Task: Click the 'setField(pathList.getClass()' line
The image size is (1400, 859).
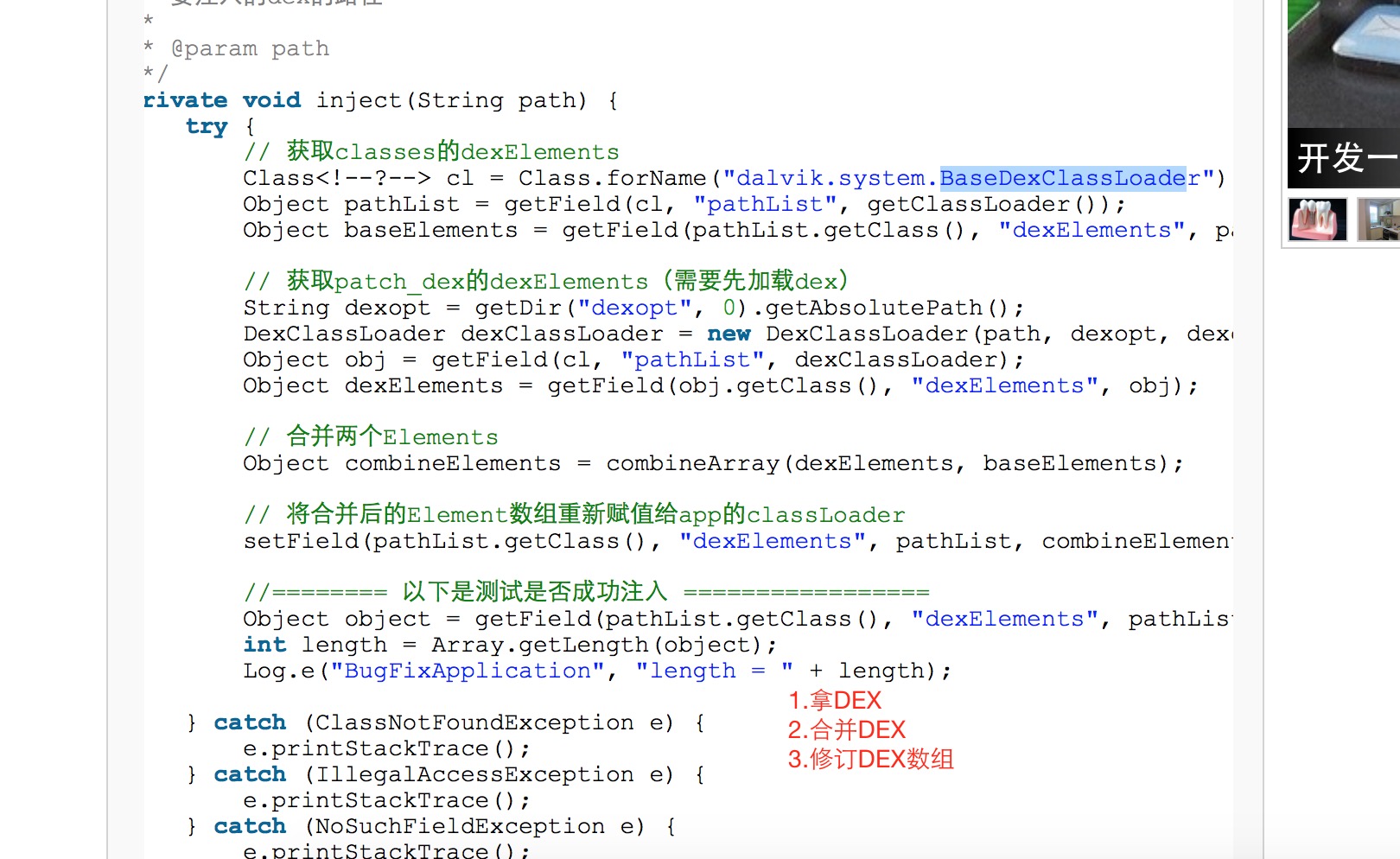Action: coord(738,541)
